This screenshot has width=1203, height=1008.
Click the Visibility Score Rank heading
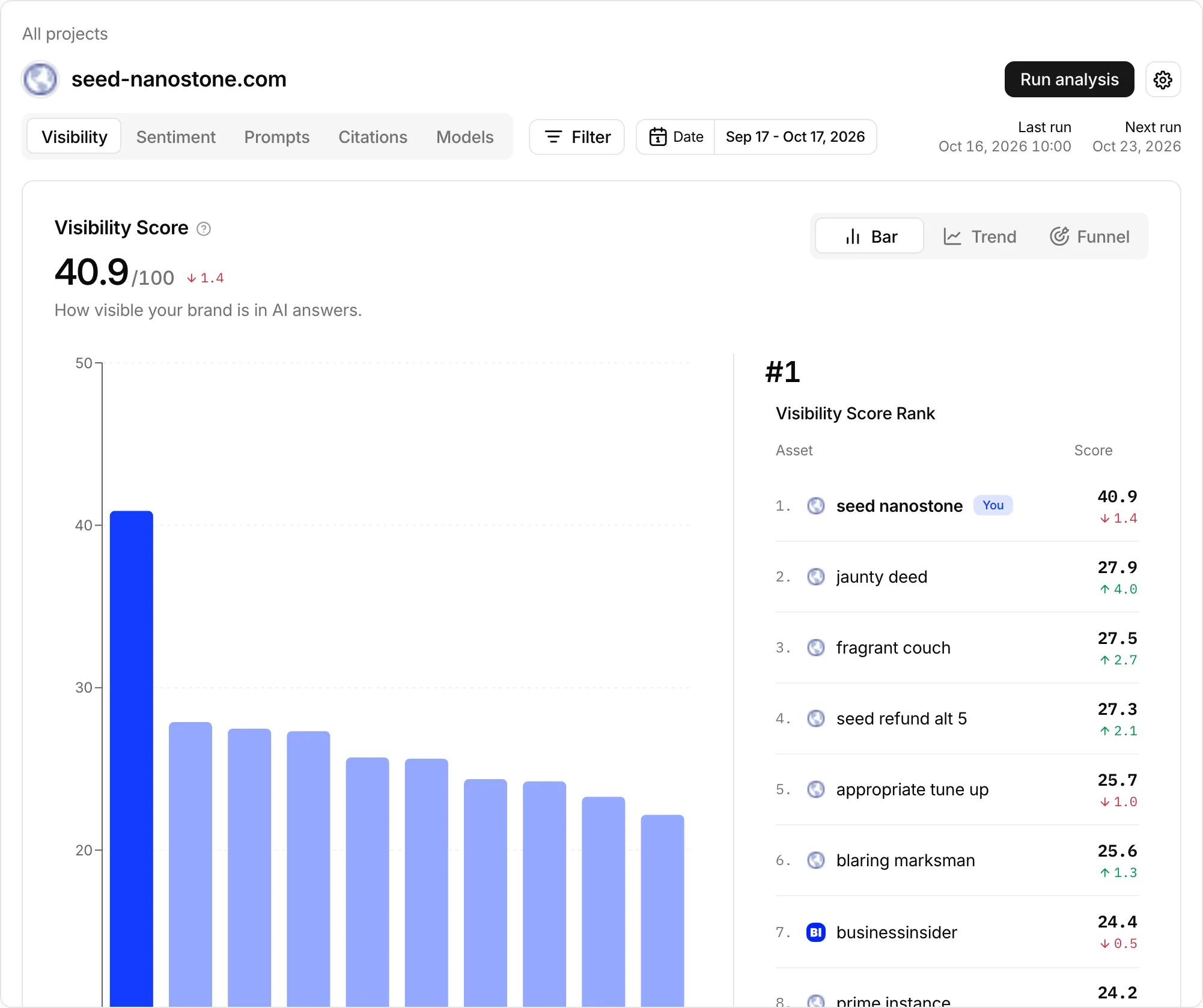click(855, 413)
